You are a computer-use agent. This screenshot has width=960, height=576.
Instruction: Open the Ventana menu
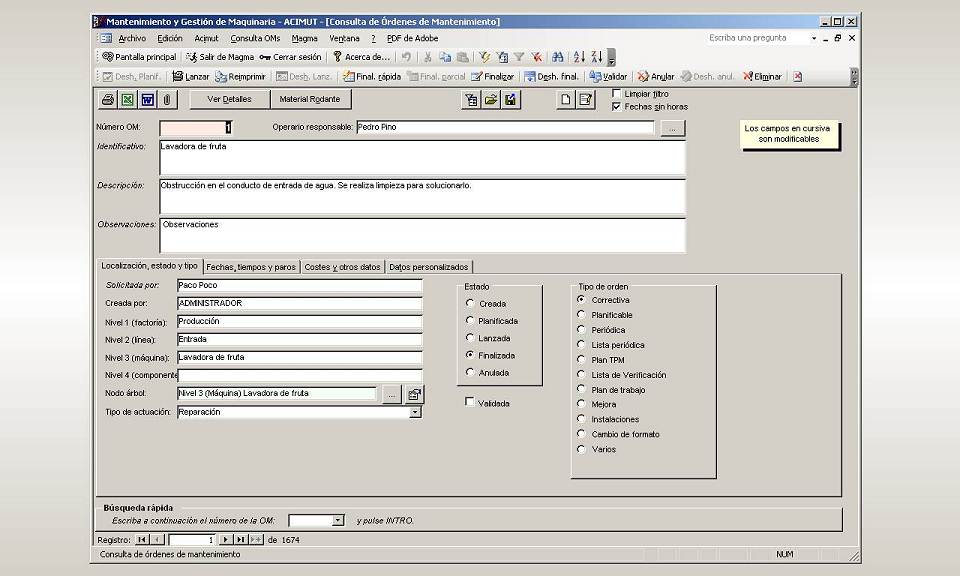[x=344, y=38]
